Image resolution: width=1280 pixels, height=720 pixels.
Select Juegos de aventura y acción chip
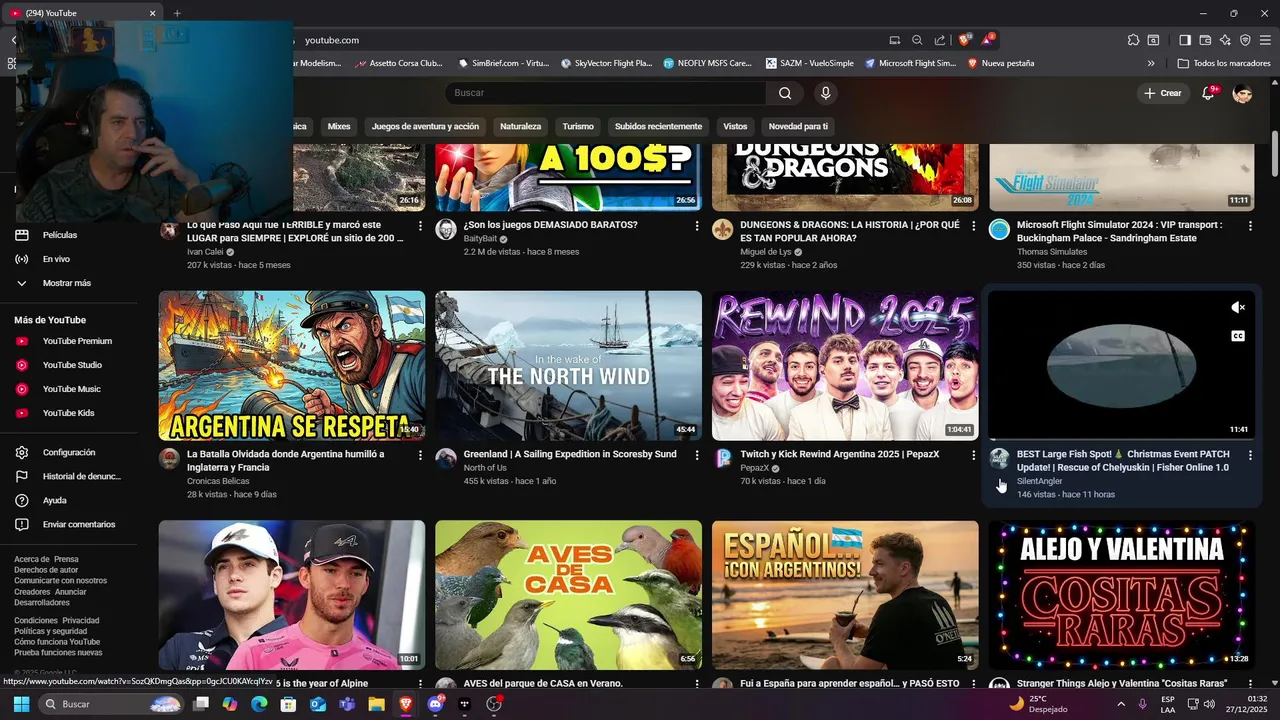click(x=425, y=126)
